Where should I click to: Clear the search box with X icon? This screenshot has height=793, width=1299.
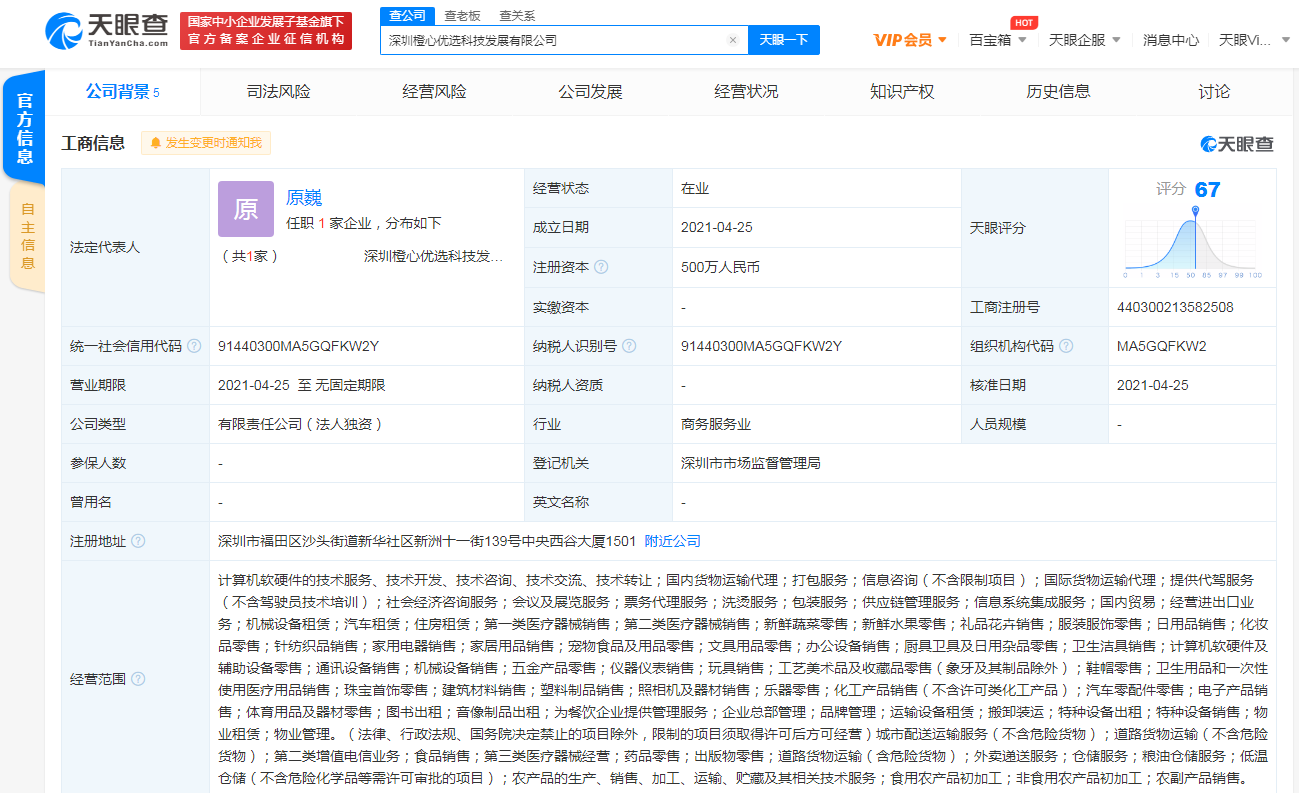[732, 40]
